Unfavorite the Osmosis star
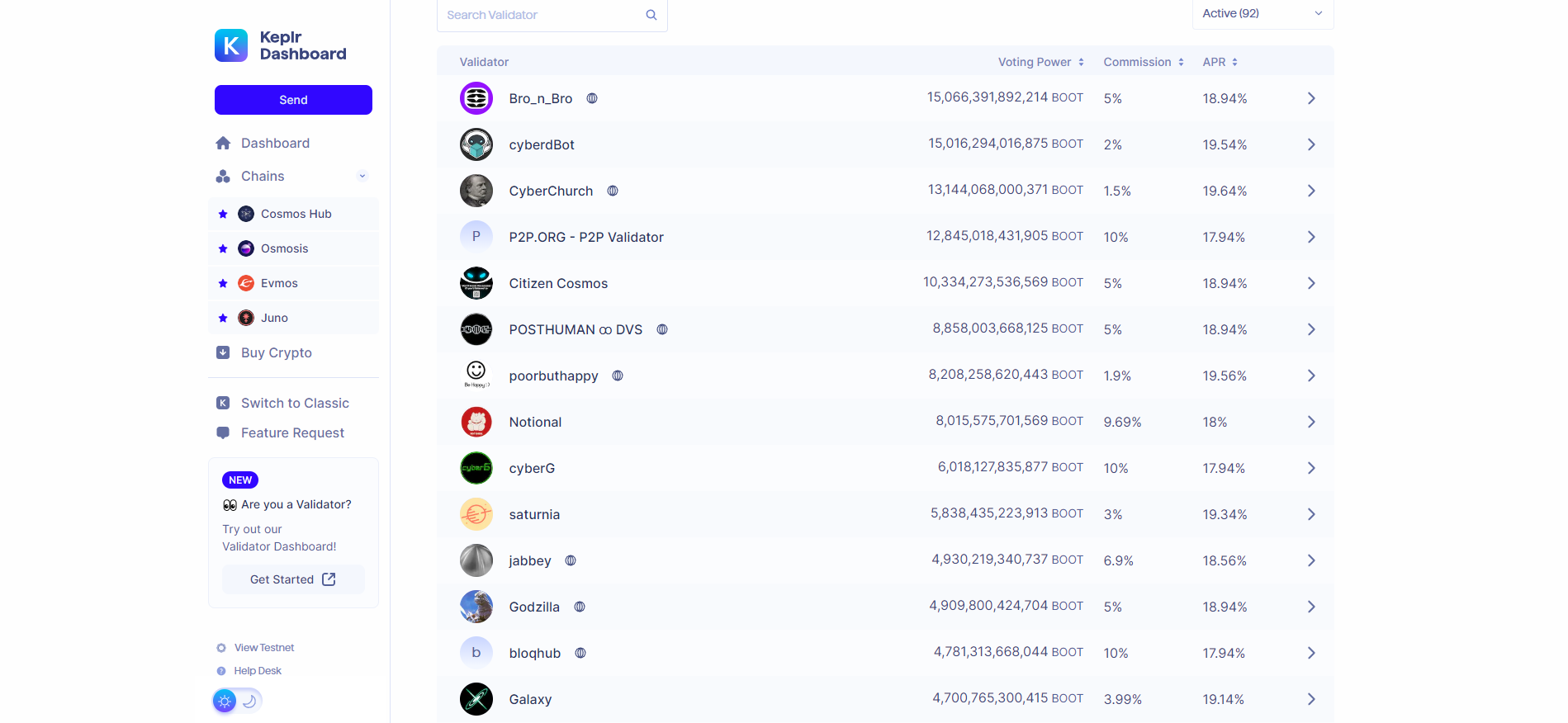The height and width of the screenshot is (723, 1568). point(223,248)
